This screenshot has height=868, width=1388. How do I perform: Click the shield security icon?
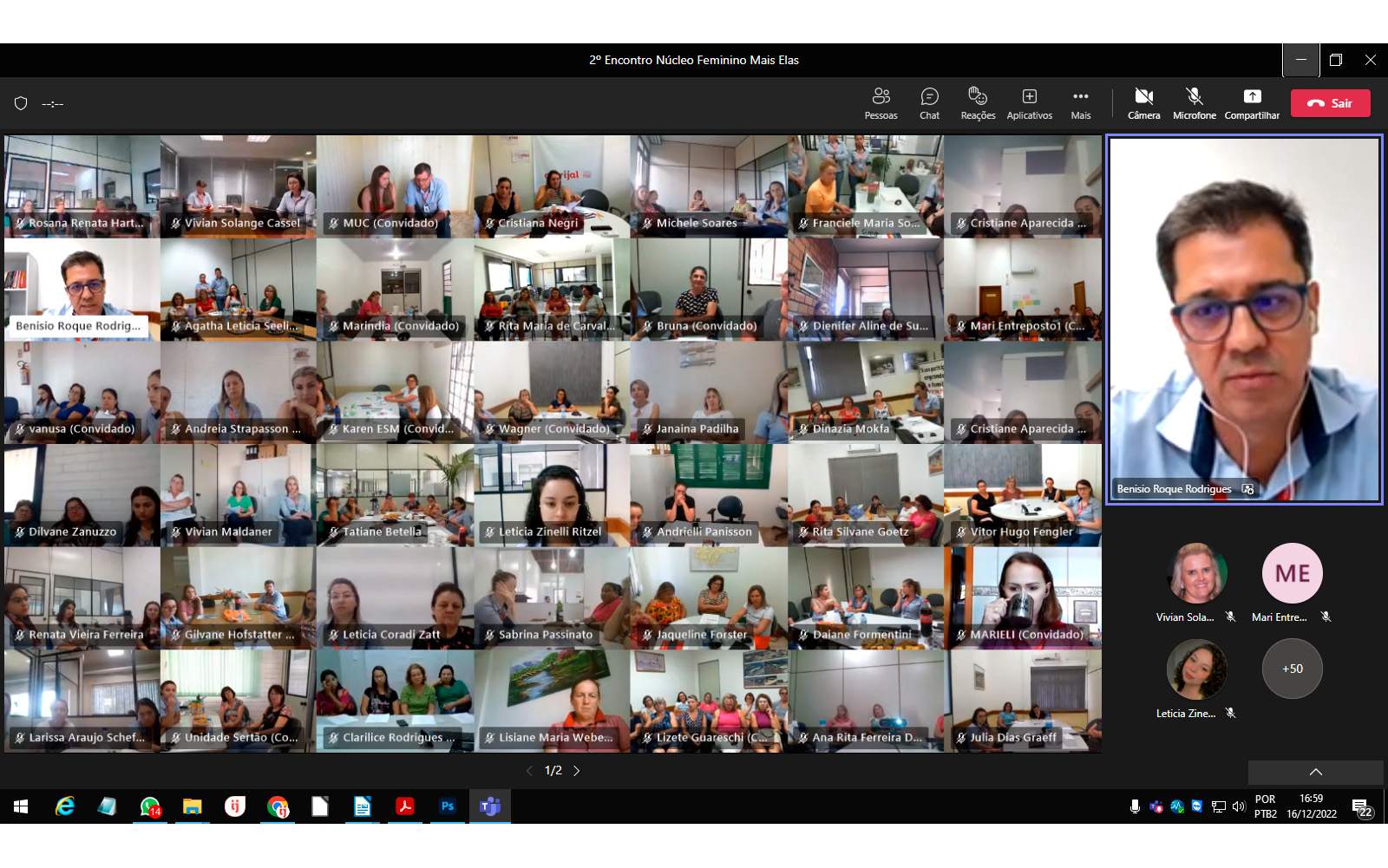point(21,103)
